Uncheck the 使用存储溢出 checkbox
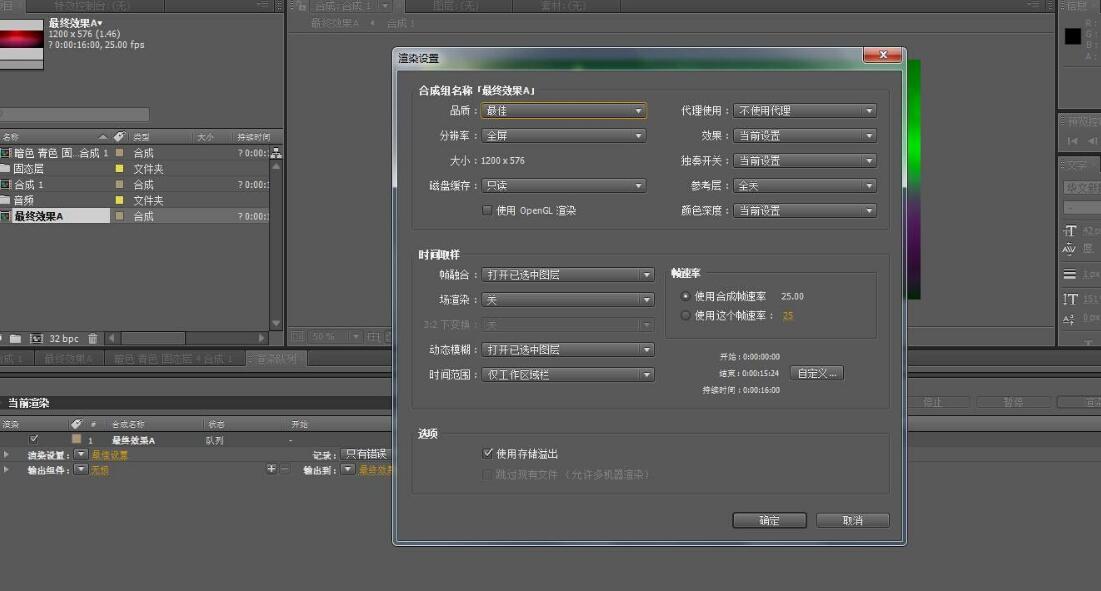1101x591 pixels. tap(487, 454)
